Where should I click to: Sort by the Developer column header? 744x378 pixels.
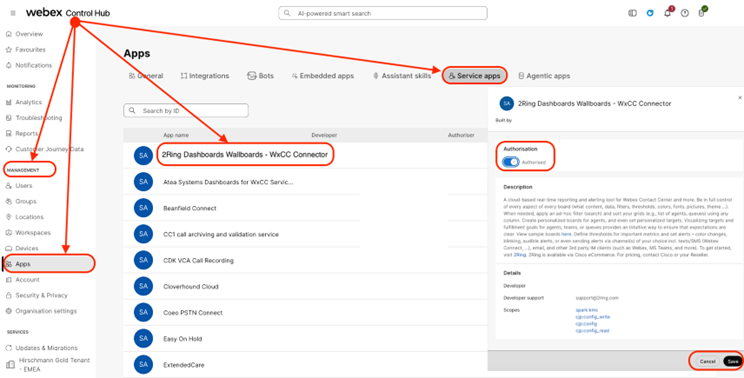tap(324, 135)
